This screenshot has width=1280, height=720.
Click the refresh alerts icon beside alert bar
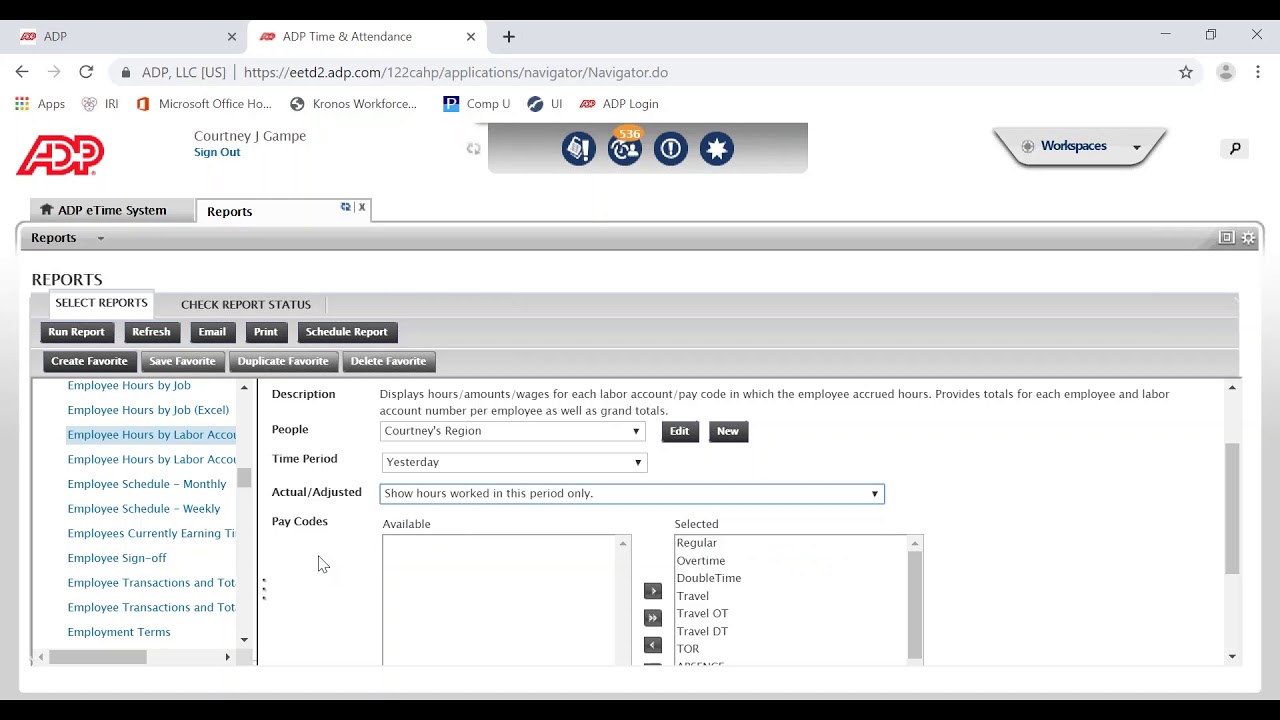coord(473,149)
